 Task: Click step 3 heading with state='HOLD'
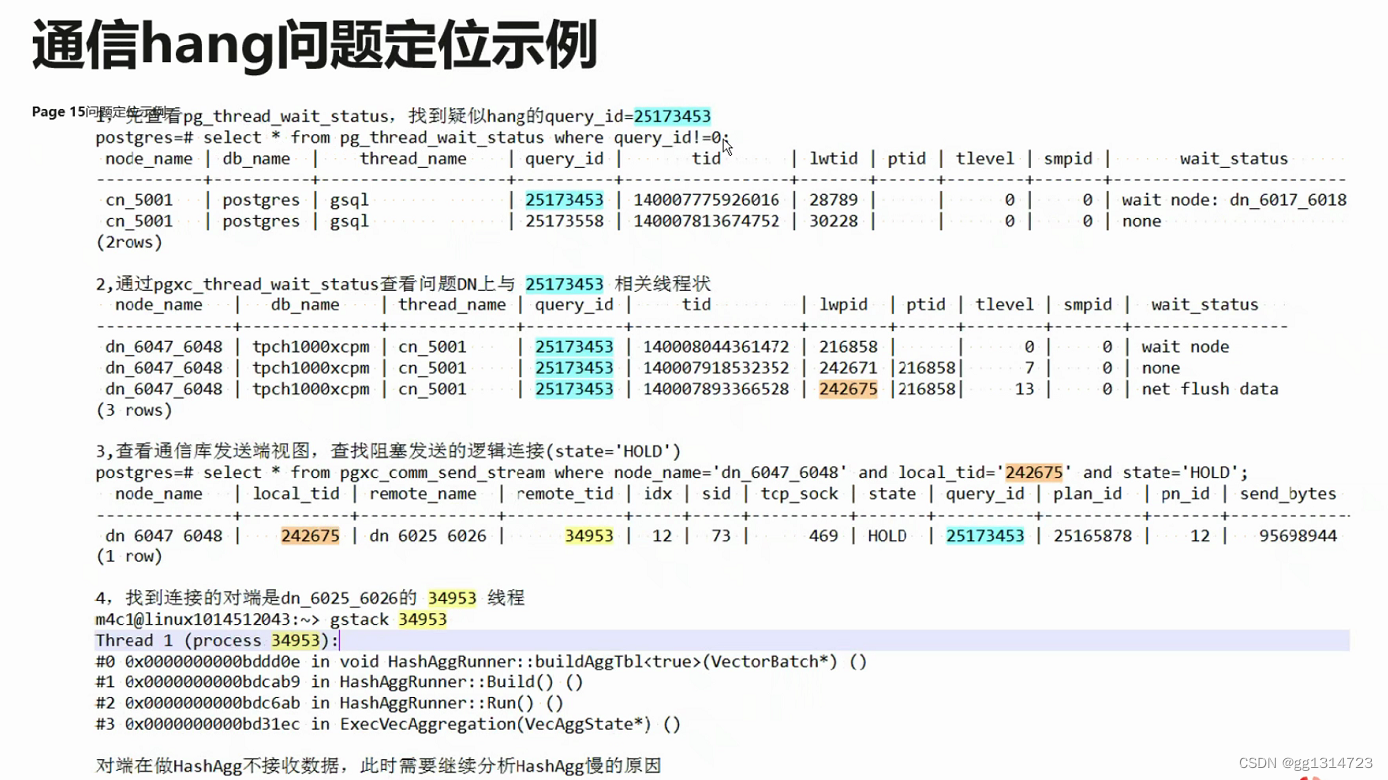pos(388,452)
